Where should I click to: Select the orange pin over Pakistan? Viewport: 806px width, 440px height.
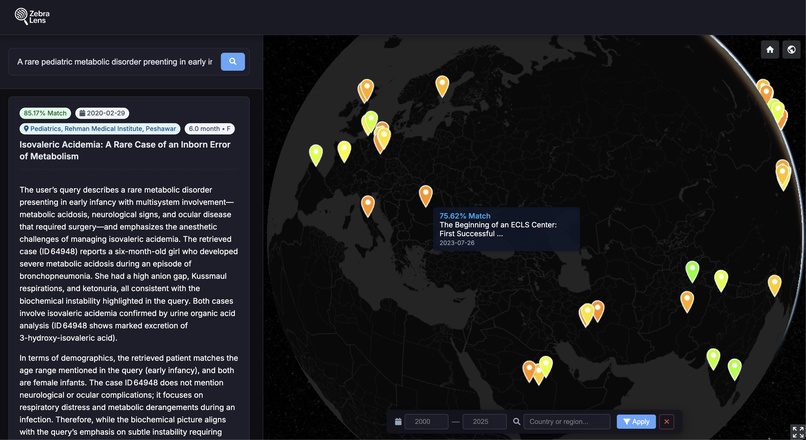tap(597, 310)
